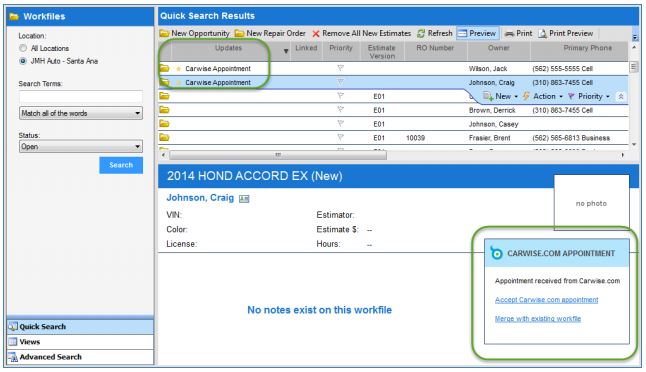Image resolution: width=646 pixels, height=372 pixels.
Task: Click the results vertical scrollbar down arrow
Action: (x=634, y=145)
